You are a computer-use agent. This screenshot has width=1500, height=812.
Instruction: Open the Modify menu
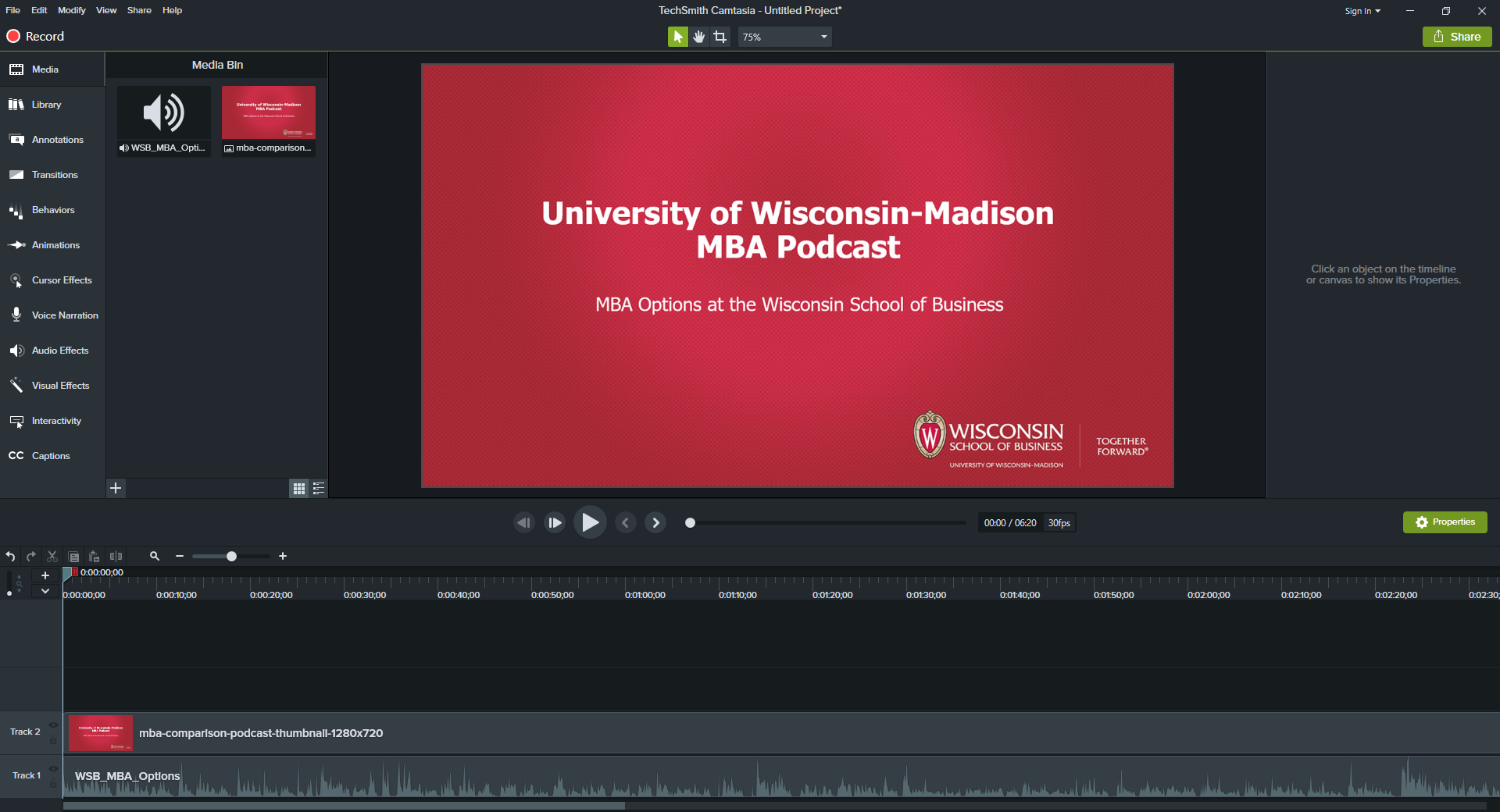coord(71,10)
